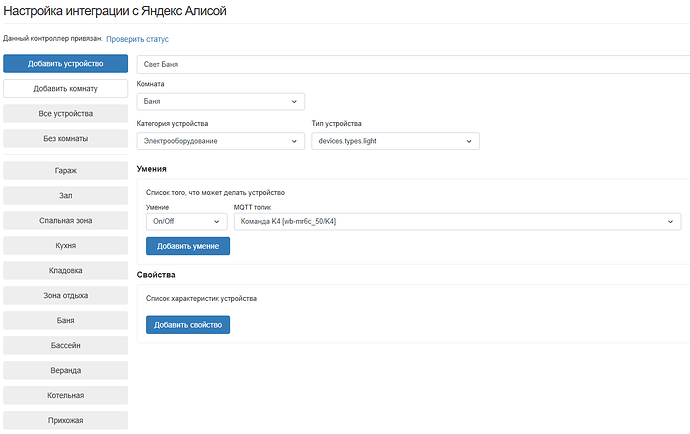Open the Комната dropdown showing Баня
This screenshot has width=690, height=434.
pyautogui.click(x=220, y=102)
